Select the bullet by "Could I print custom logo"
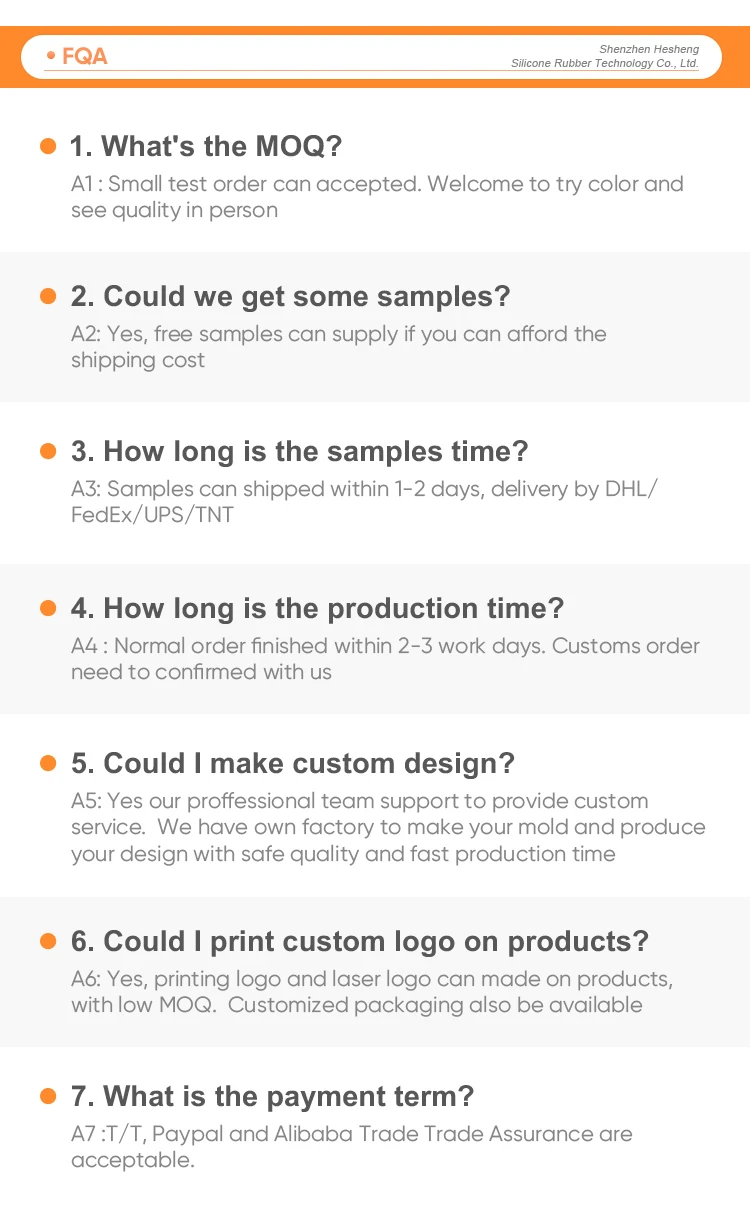Viewport: 750px width, 1221px height. [47, 942]
